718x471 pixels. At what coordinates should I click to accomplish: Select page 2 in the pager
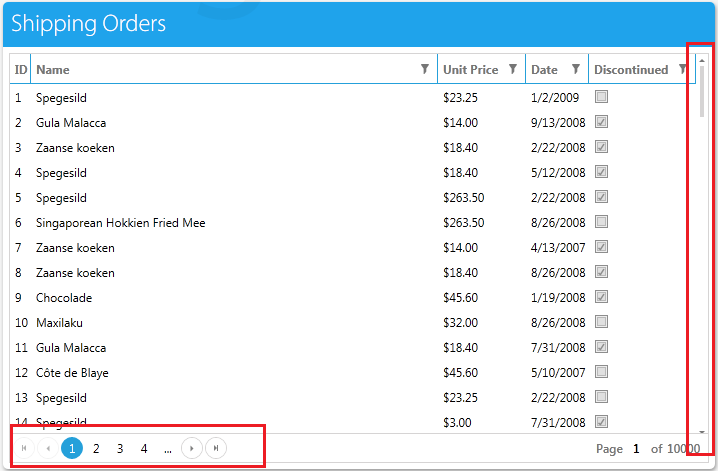pos(96,449)
